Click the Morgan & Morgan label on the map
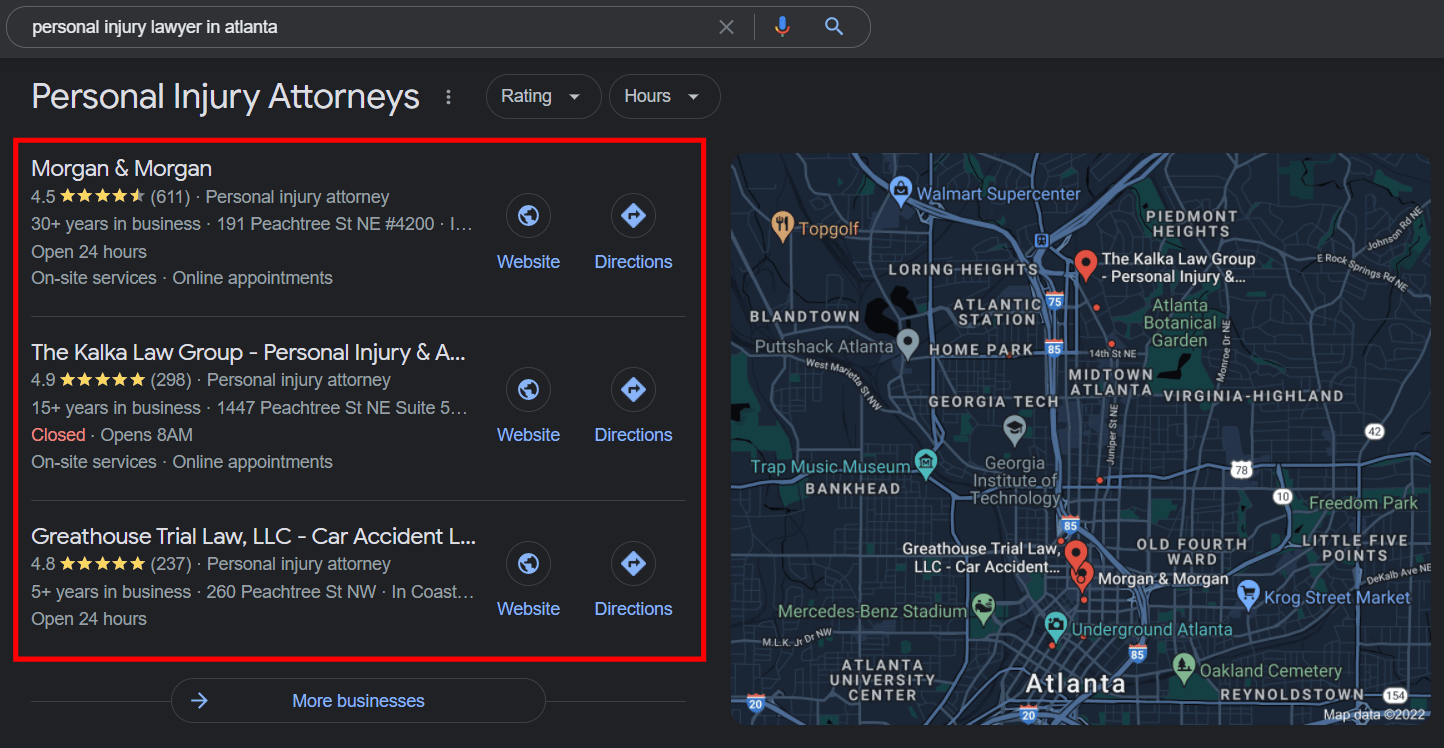1444x748 pixels. pyautogui.click(x=1163, y=579)
